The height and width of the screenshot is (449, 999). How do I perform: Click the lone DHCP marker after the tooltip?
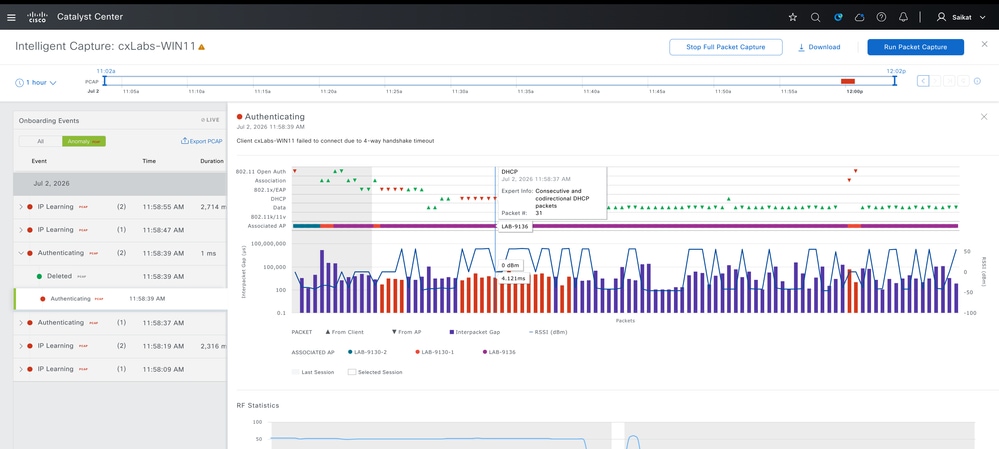point(729,199)
